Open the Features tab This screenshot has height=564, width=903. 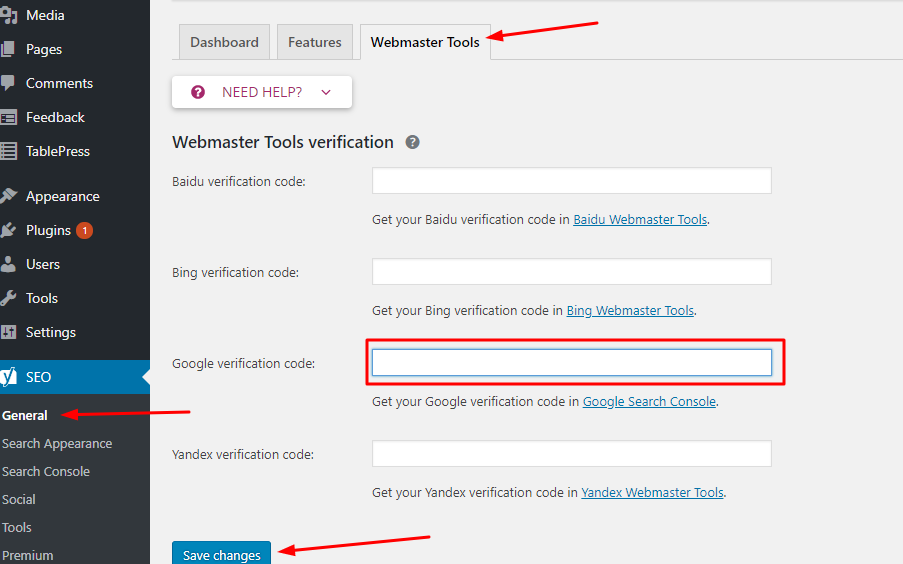[314, 42]
